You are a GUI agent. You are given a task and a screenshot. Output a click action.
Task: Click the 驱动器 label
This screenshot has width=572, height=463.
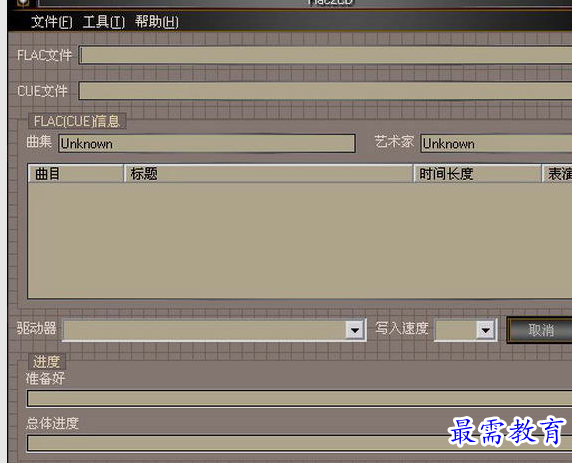coord(36,328)
